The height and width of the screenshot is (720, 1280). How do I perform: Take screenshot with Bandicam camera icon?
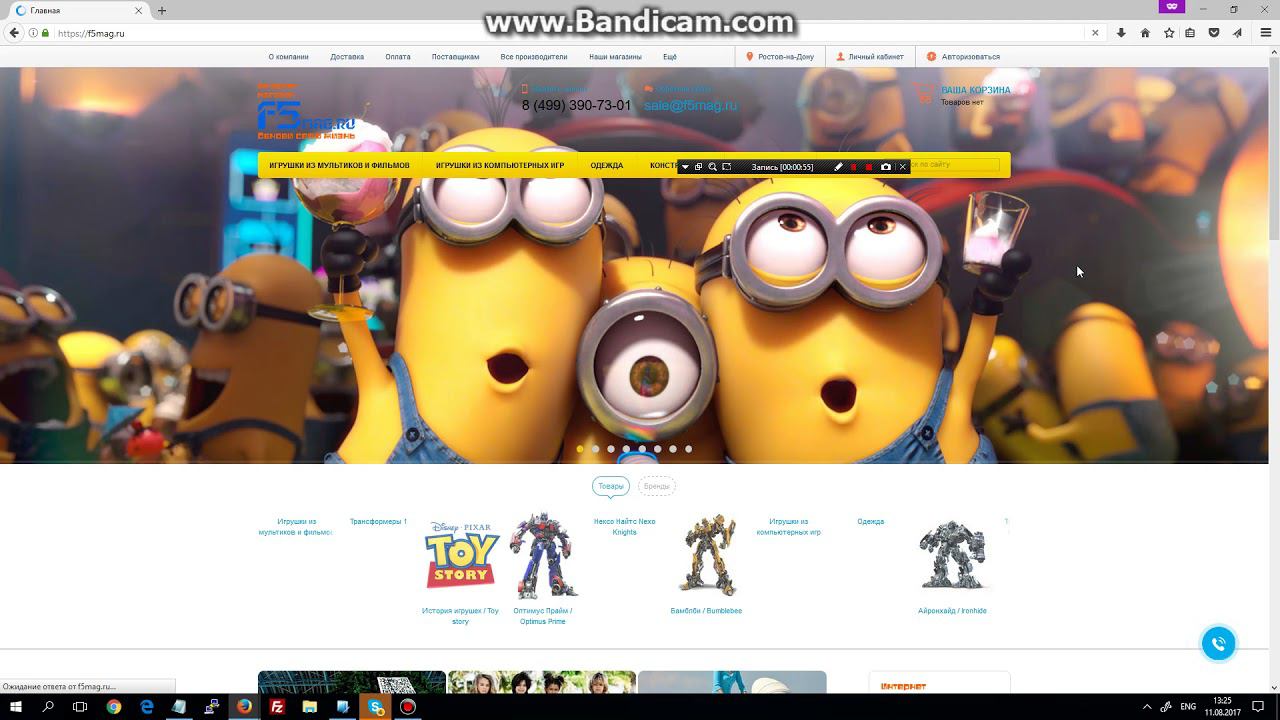pyautogui.click(x=886, y=167)
